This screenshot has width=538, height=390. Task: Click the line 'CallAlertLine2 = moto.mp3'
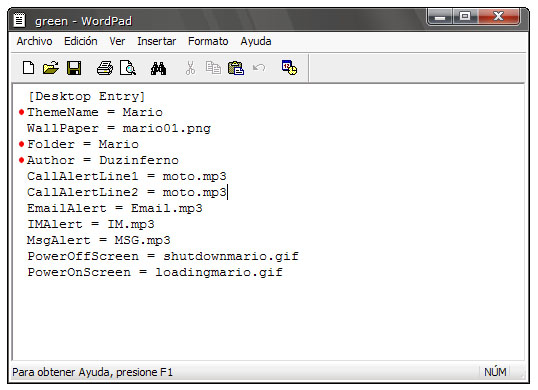[x=127, y=193]
